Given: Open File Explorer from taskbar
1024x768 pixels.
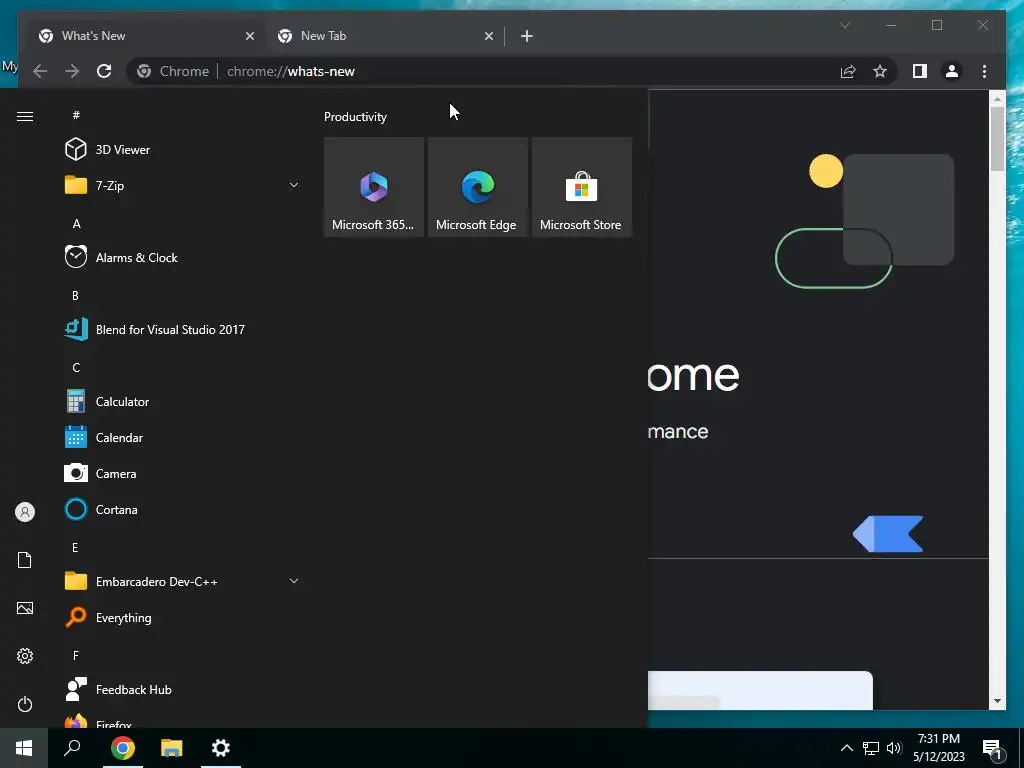Looking at the screenshot, I should point(172,748).
